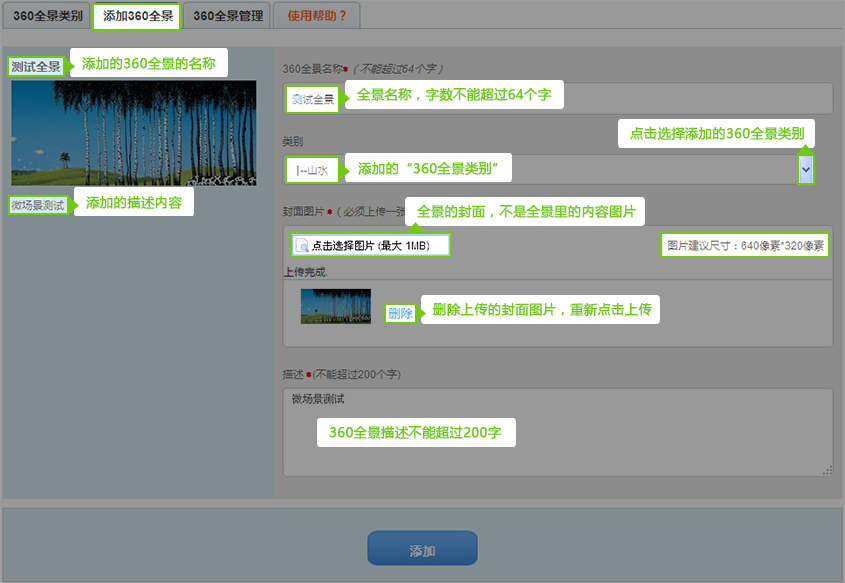Expand the 类别 dropdown arrow

805,170
